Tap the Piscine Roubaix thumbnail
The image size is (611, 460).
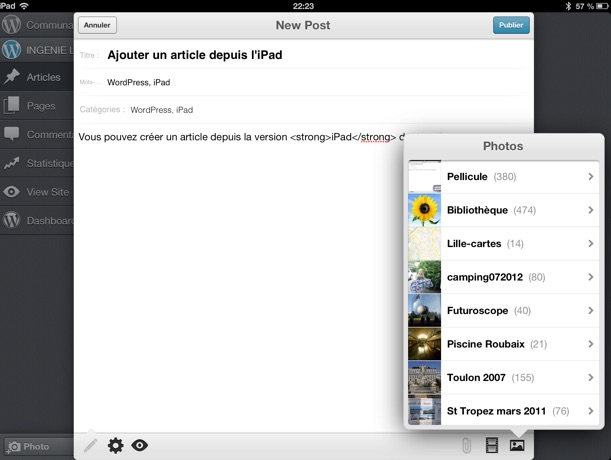click(x=424, y=344)
